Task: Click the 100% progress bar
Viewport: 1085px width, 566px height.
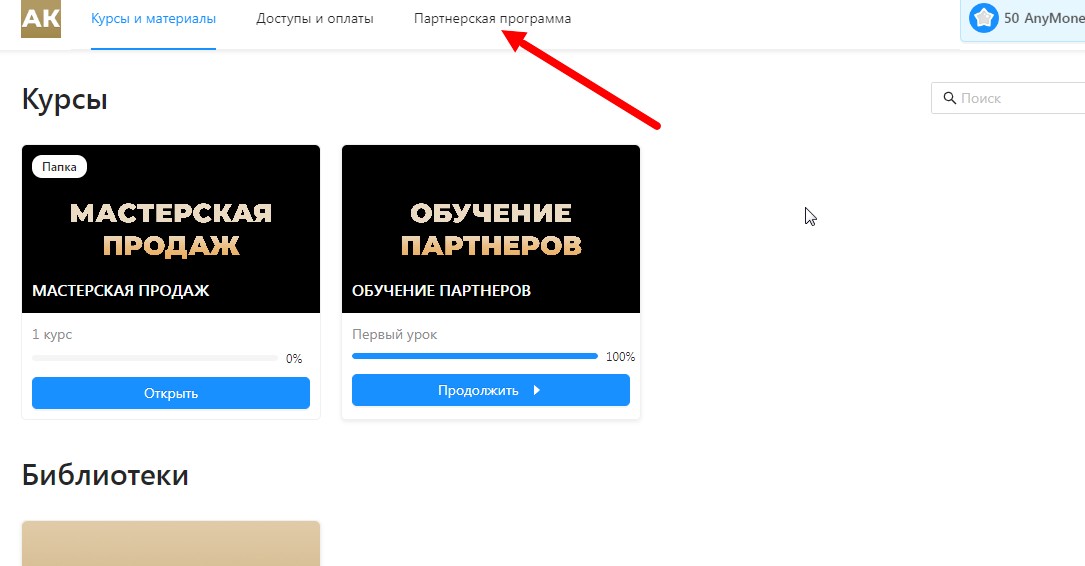Action: (475, 356)
